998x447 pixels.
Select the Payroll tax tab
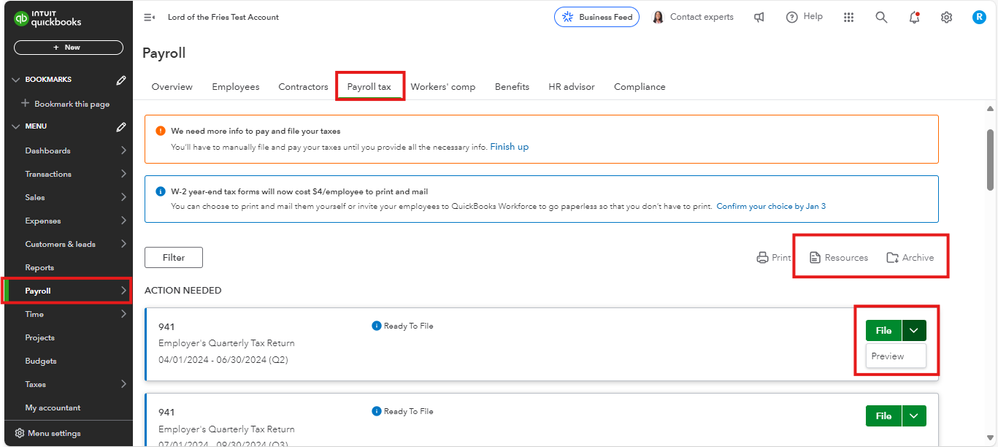click(369, 87)
